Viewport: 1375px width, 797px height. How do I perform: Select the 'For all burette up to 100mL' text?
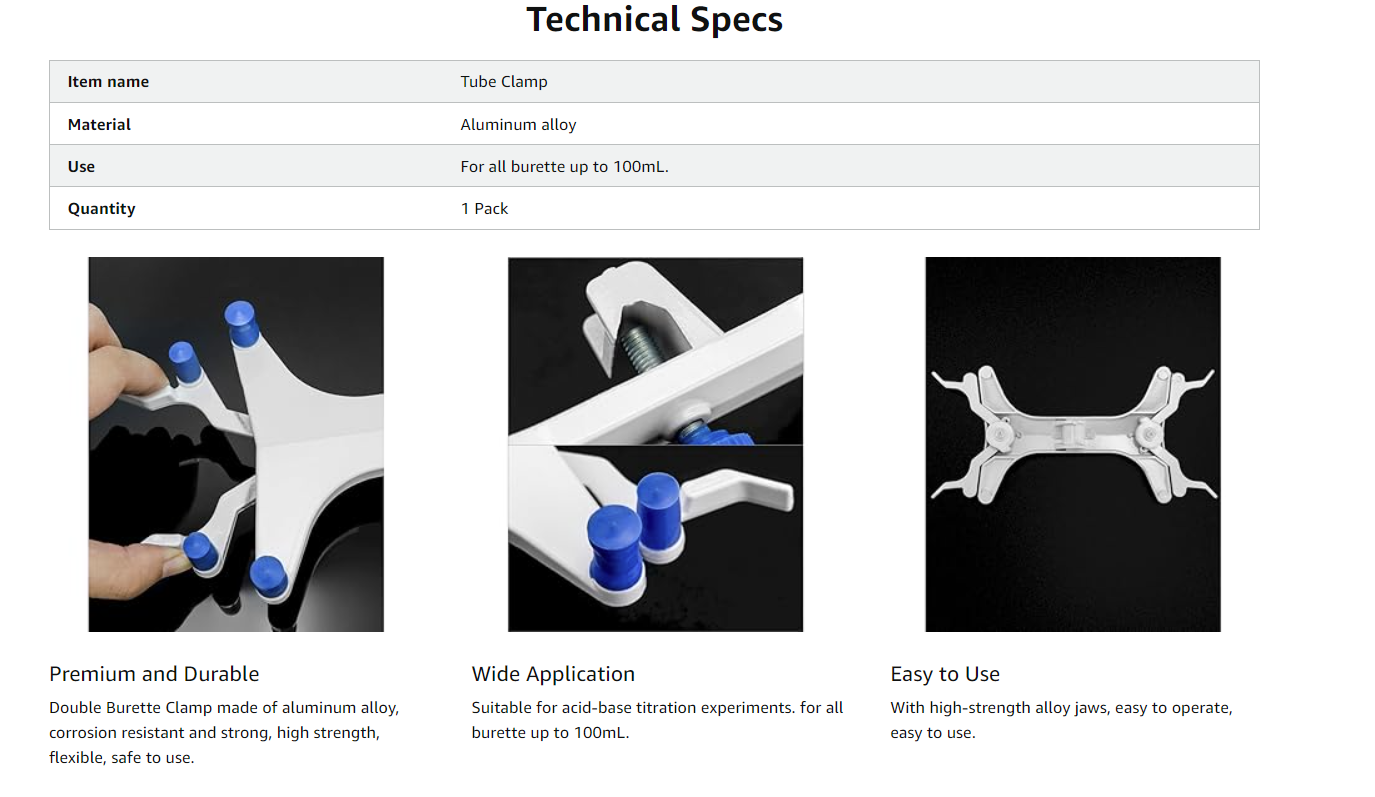[x=564, y=167]
